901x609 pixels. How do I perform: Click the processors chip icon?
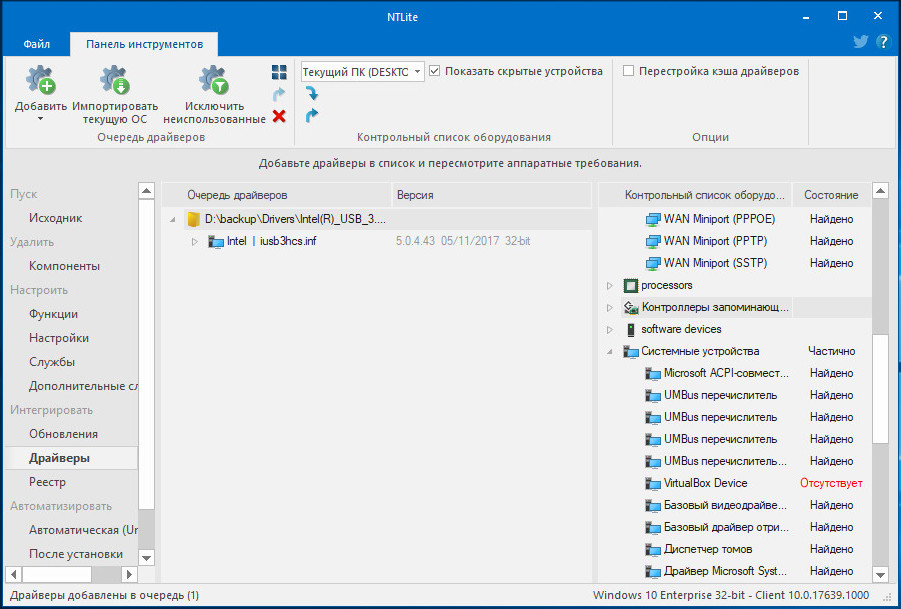(x=631, y=286)
